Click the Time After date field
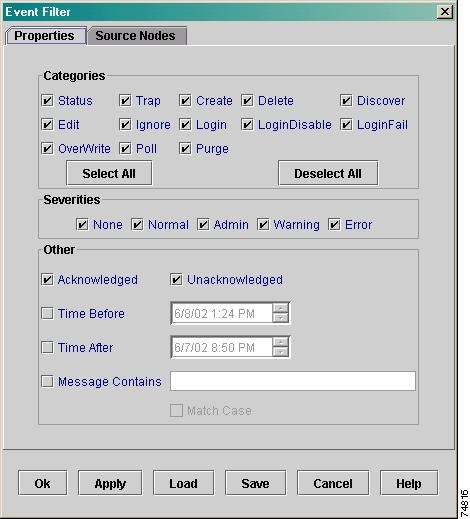 pos(222,347)
